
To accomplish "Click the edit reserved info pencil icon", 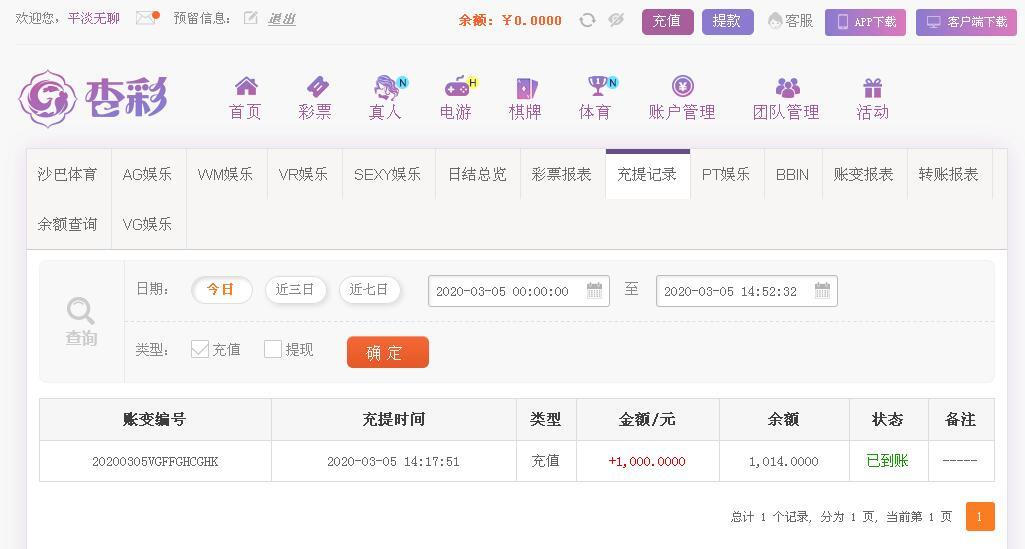I will pyautogui.click(x=250, y=18).
